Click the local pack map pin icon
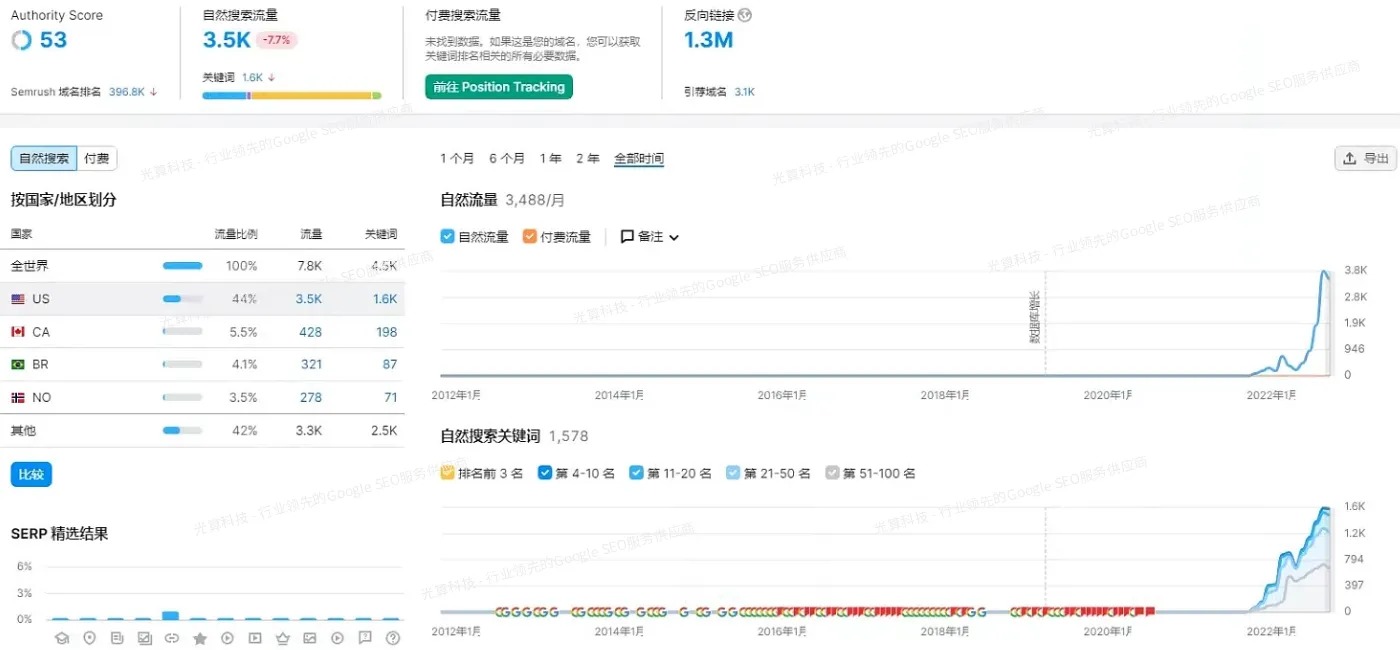Viewport: 1400px width, 650px height. pos(89,638)
